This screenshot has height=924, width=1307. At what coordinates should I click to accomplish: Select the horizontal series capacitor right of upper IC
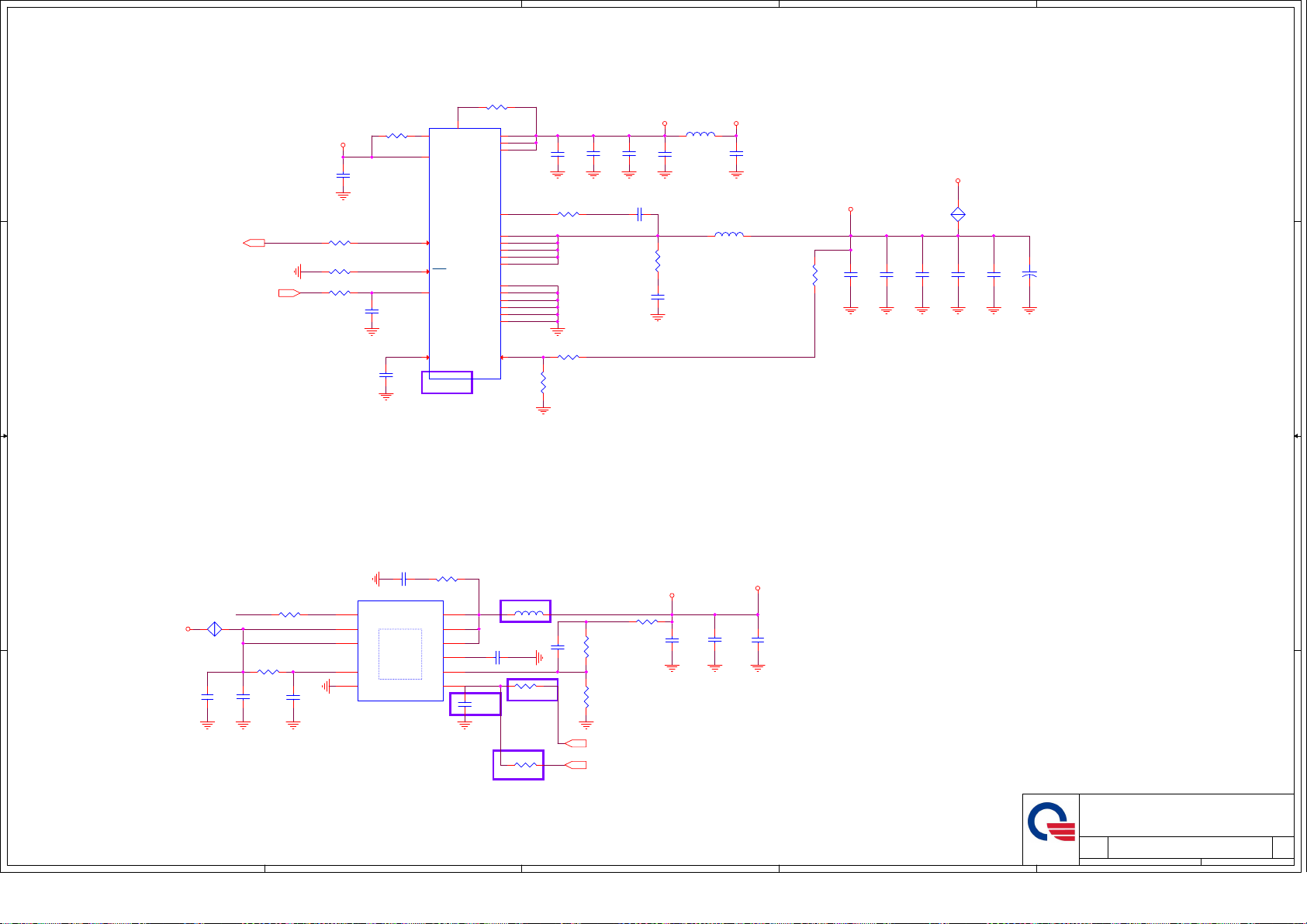click(x=639, y=213)
